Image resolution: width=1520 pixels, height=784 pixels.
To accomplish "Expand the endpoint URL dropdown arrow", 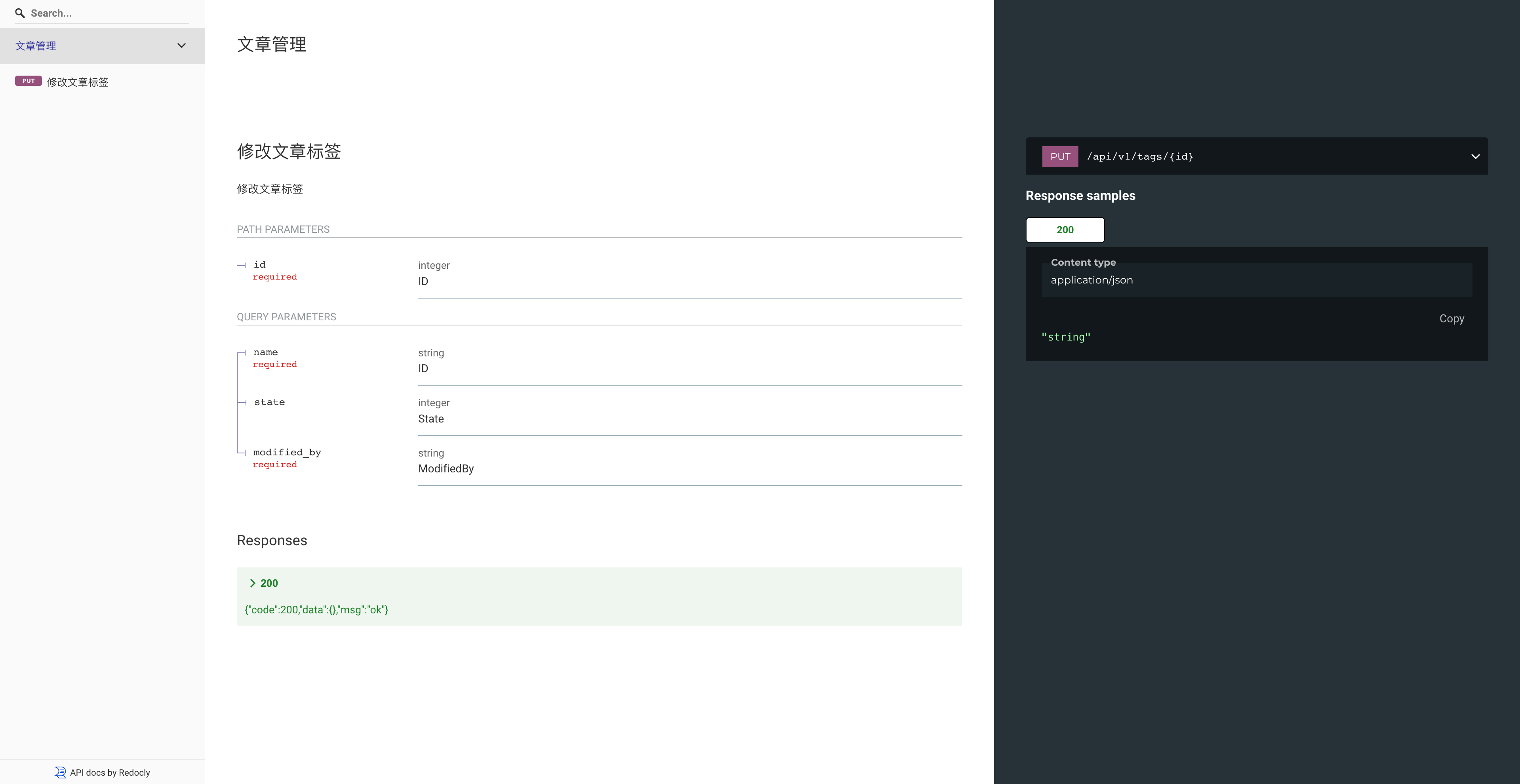I will coord(1474,156).
